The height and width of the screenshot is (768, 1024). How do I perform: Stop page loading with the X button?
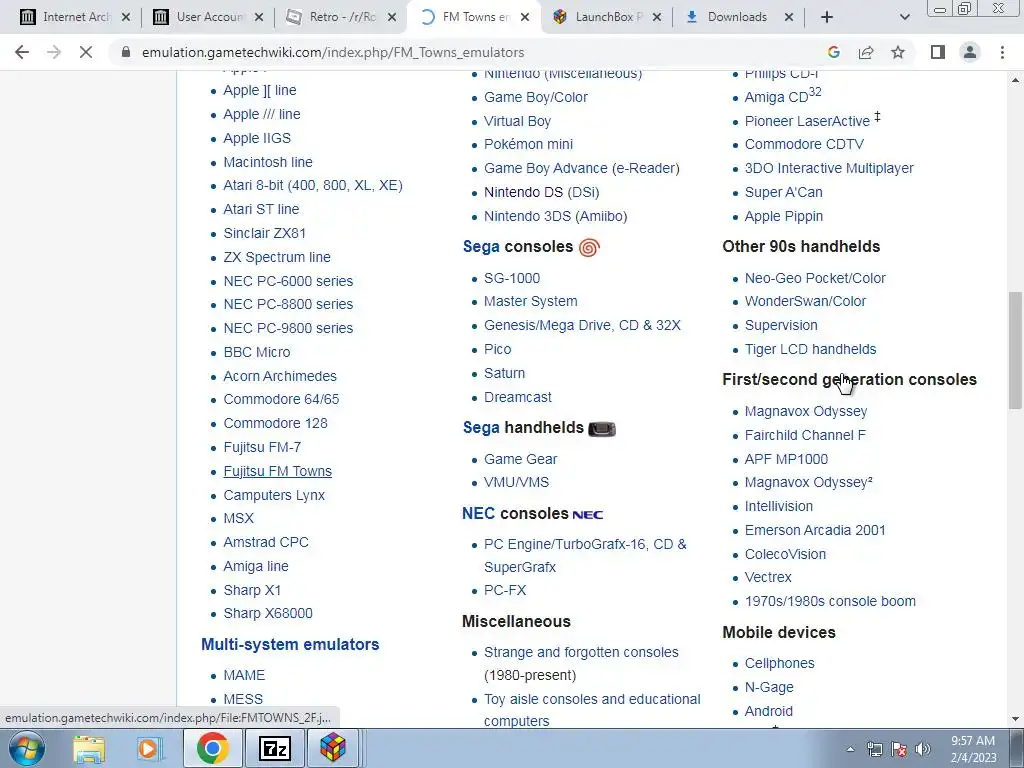pyautogui.click(x=86, y=52)
